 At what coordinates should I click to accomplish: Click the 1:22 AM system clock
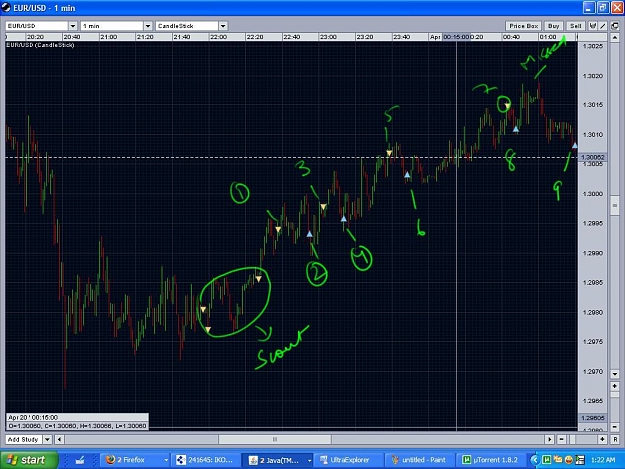[x=603, y=460]
